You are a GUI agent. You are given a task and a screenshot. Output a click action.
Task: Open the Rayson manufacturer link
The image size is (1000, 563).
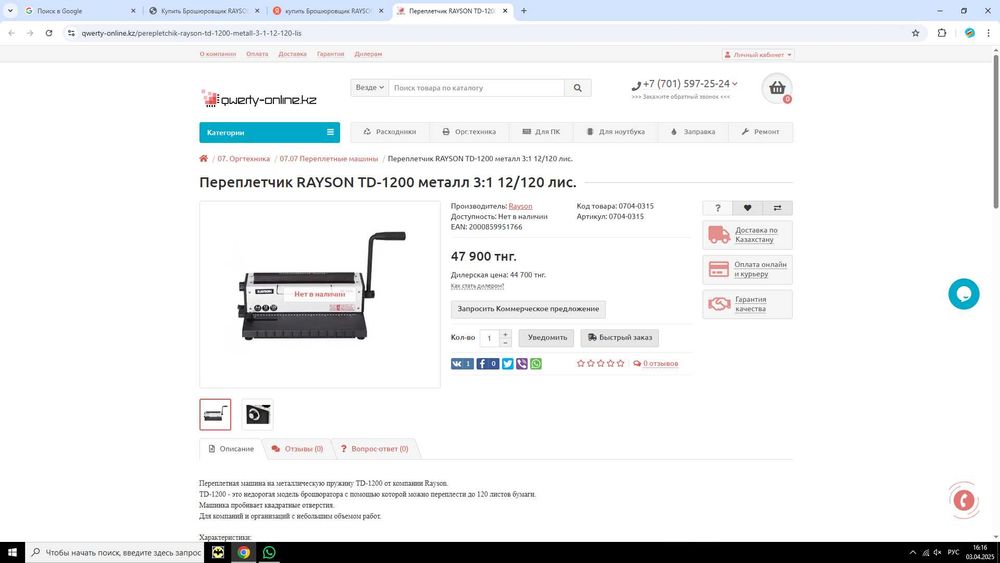pos(520,206)
